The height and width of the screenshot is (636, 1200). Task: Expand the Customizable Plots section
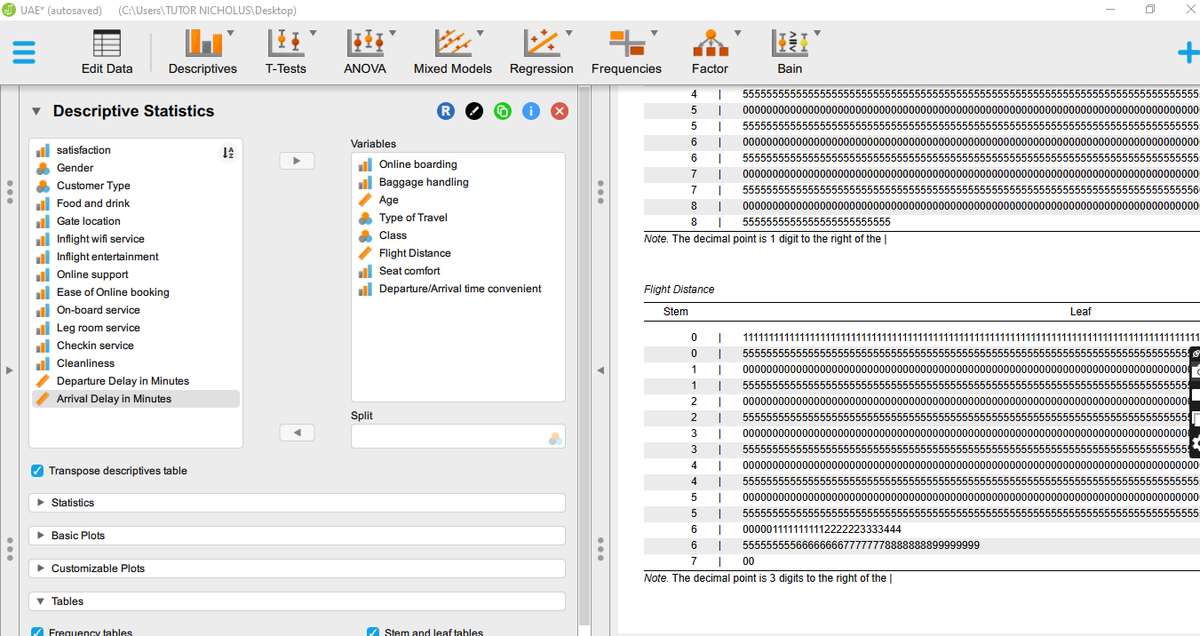(x=297, y=569)
